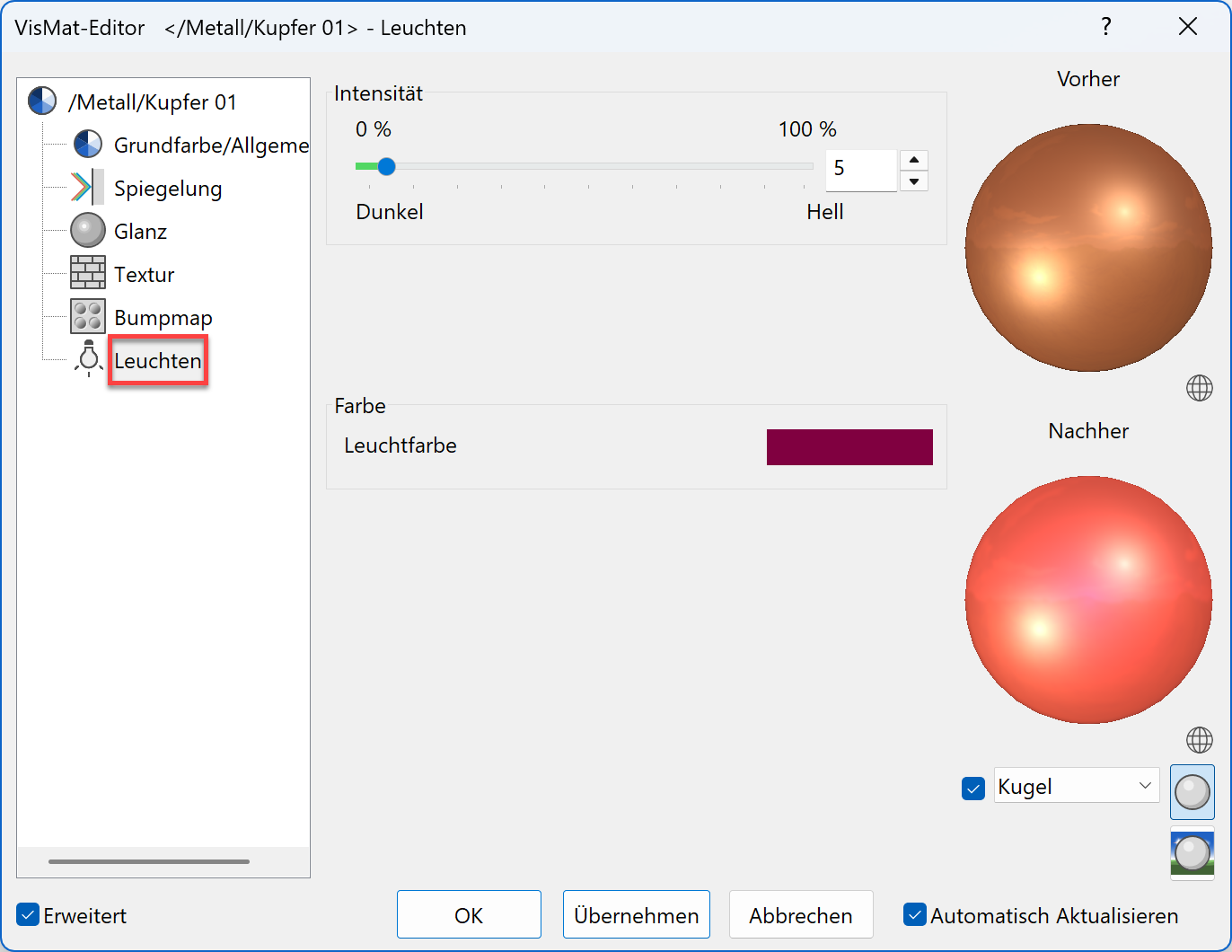Uncheck the box beside the Kugel dropdown
The height and width of the screenshot is (952, 1232).
pos(972,788)
